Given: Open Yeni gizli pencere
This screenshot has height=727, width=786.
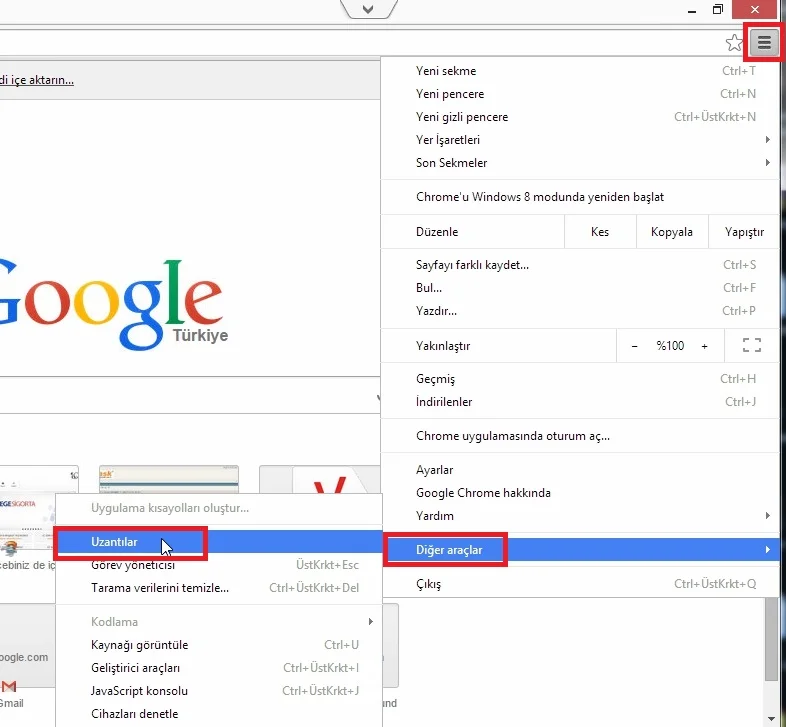Looking at the screenshot, I should click(x=462, y=117).
